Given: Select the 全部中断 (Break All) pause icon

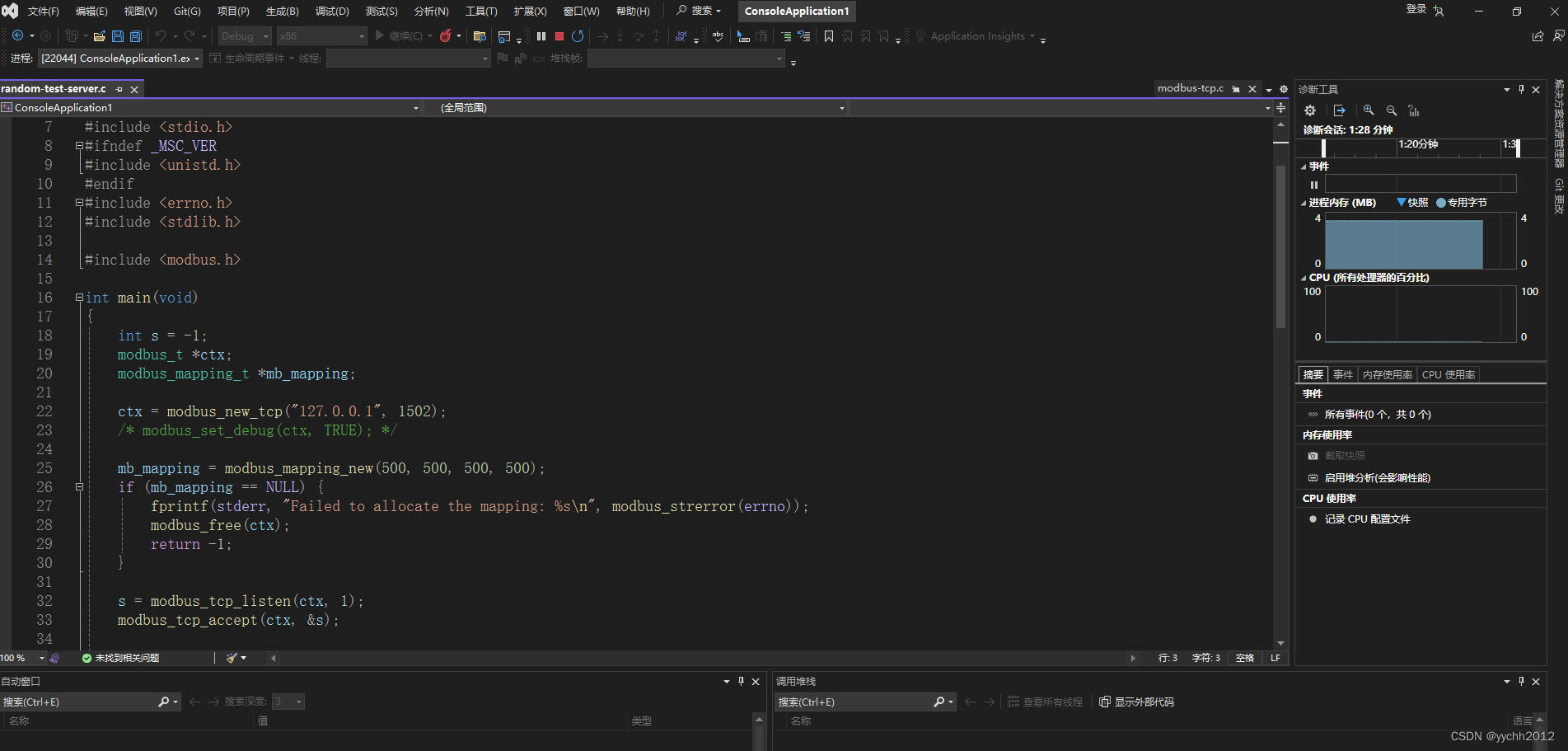Looking at the screenshot, I should point(541,35).
